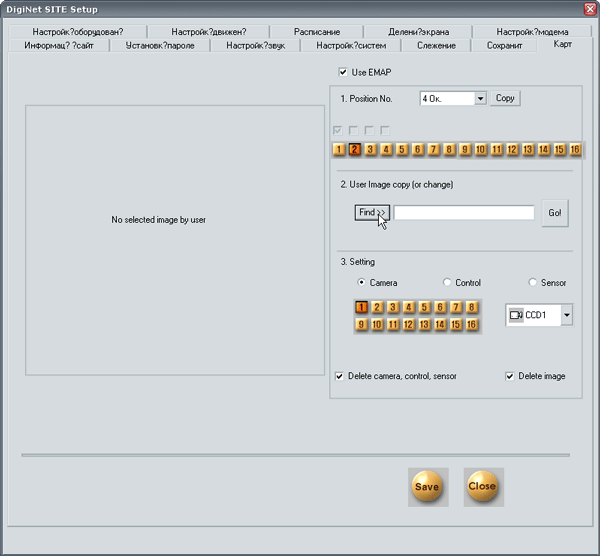Click the empty EMAP image preview area
Image resolution: width=600 pixels, height=556 pixels.
(175, 240)
